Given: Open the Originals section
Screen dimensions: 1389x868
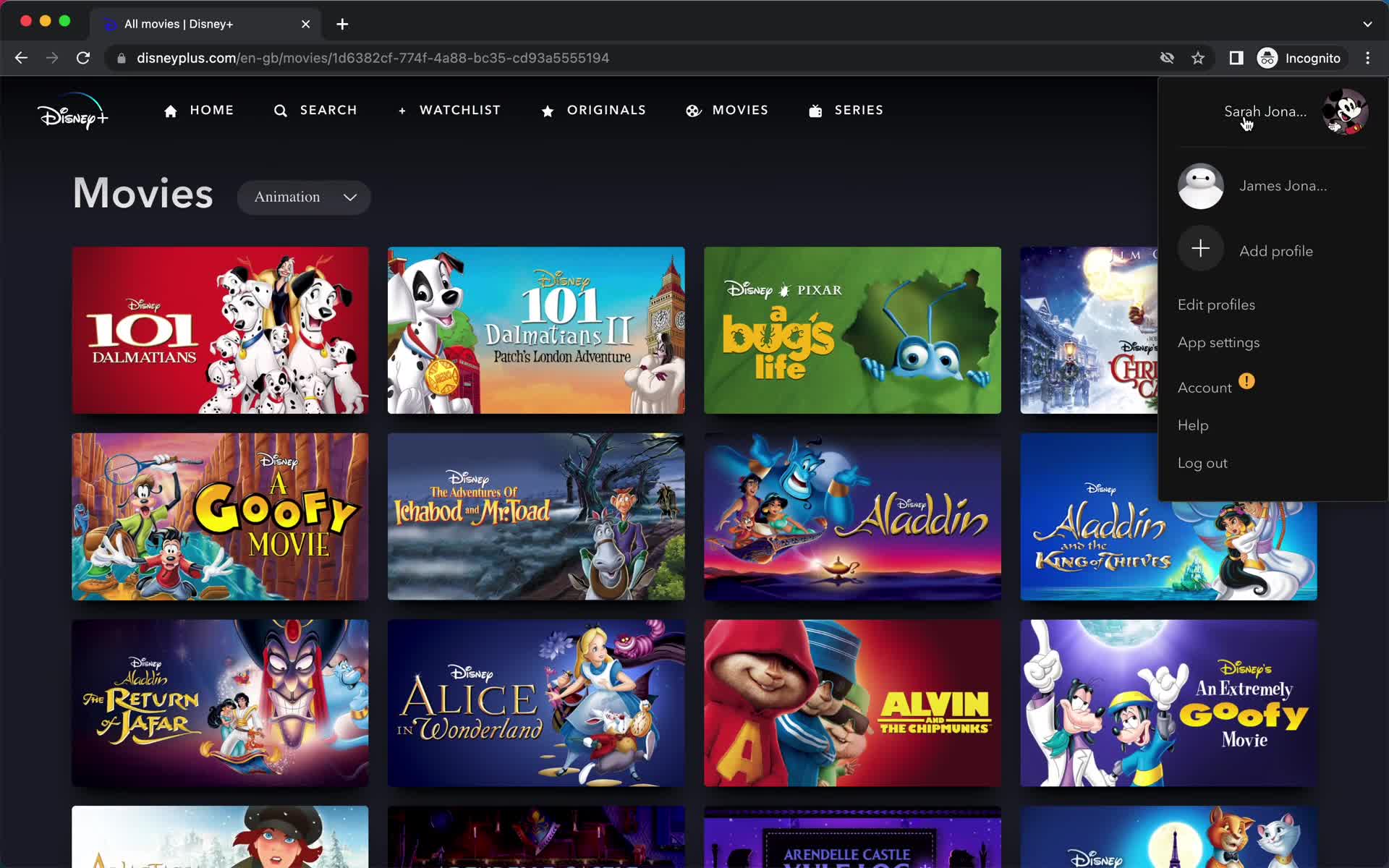Looking at the screenshot, I should (593, 110).
